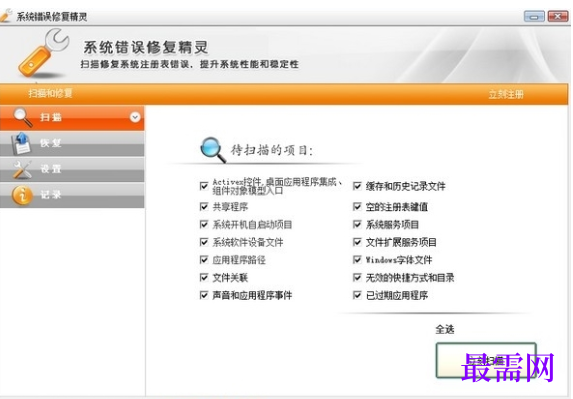Uncheck the ActiveX控件 checkbox
Image resolution: width=573 pixels, height=399 pixels.
click(204, 186)
